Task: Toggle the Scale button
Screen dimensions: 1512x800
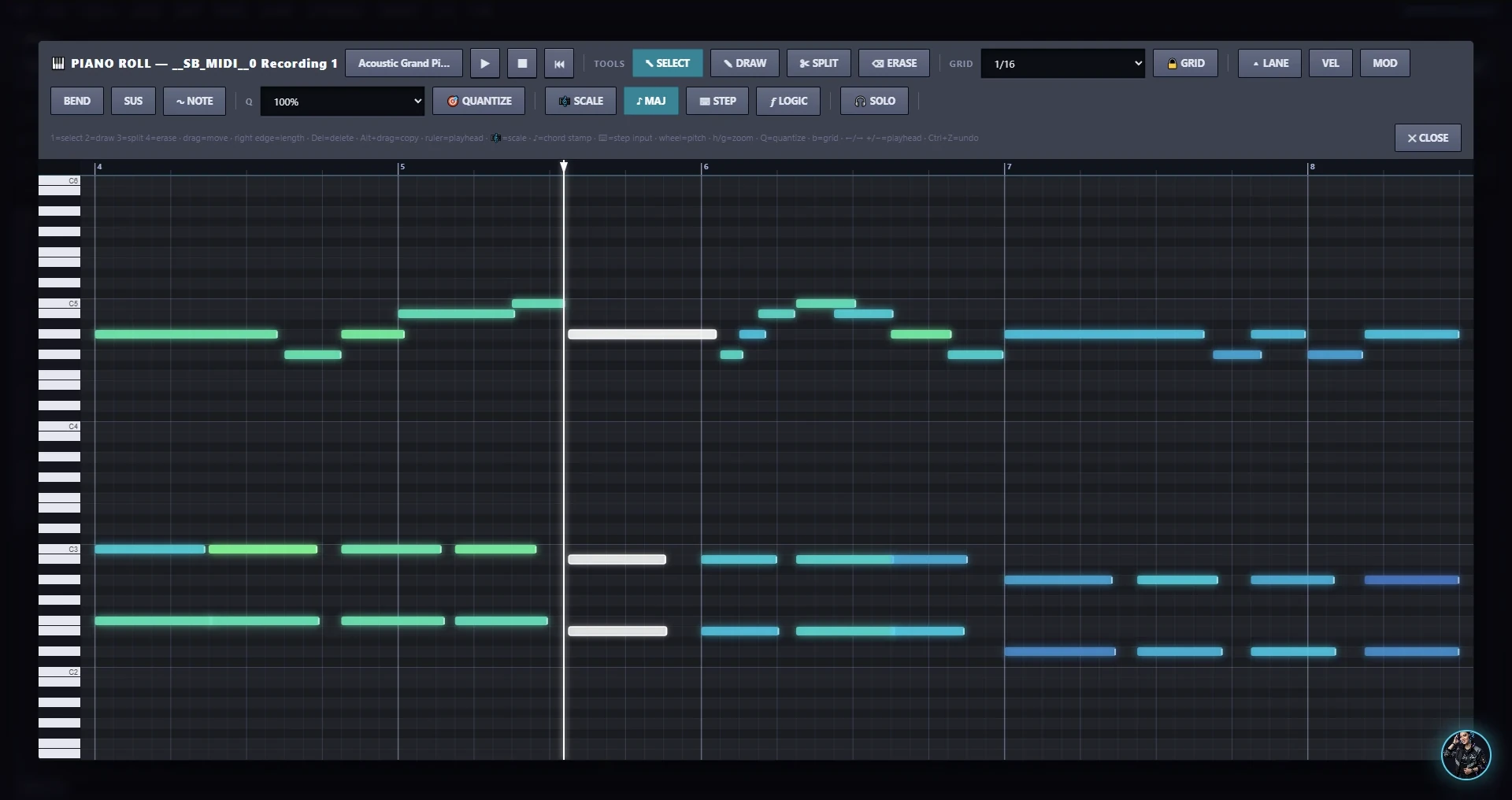Action: 580,101
